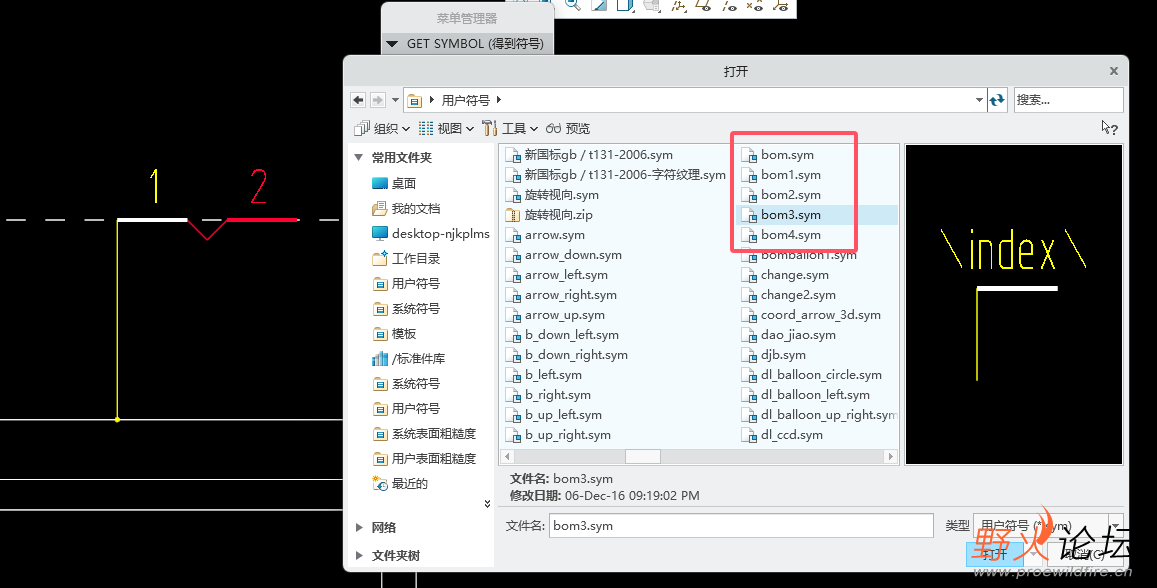The image size is (1157, 588).
Task: Expand the 网络 network section
Action: pos(359,528)
